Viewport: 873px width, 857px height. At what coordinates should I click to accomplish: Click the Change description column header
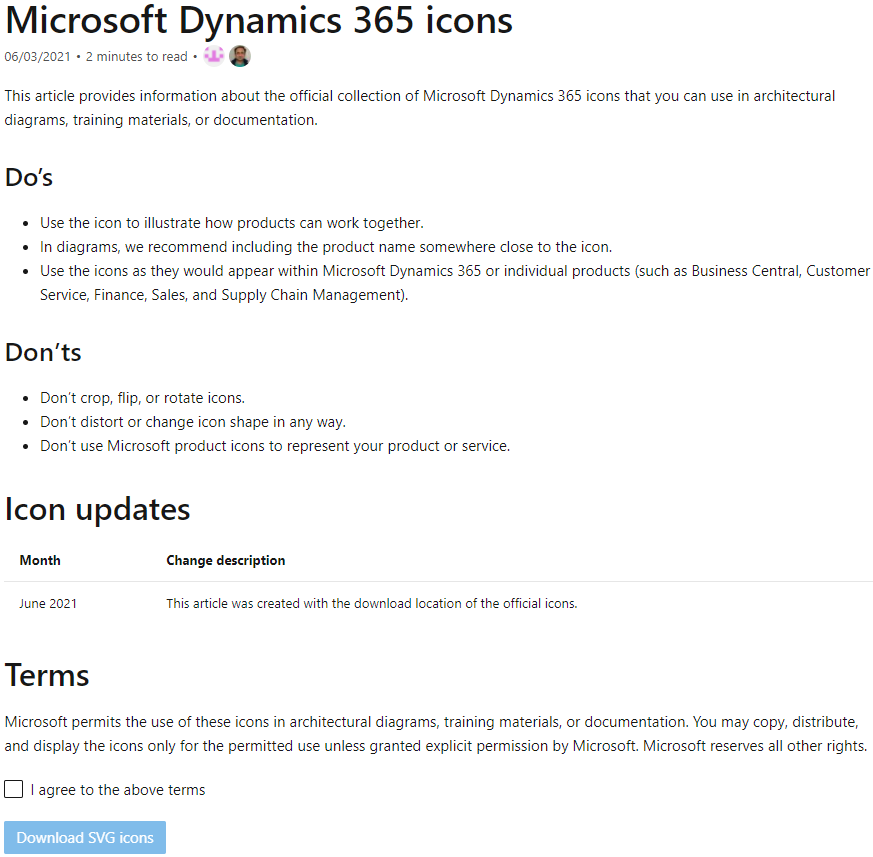[x=225, y=560]
